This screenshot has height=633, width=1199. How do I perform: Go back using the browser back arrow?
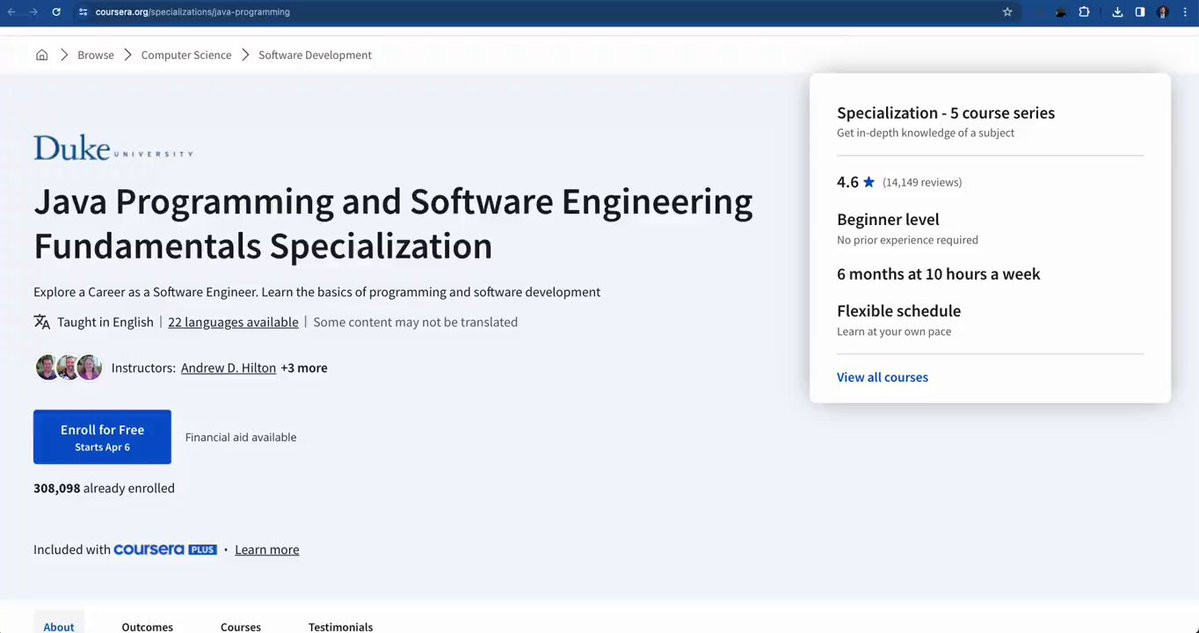tap(11, 12)
